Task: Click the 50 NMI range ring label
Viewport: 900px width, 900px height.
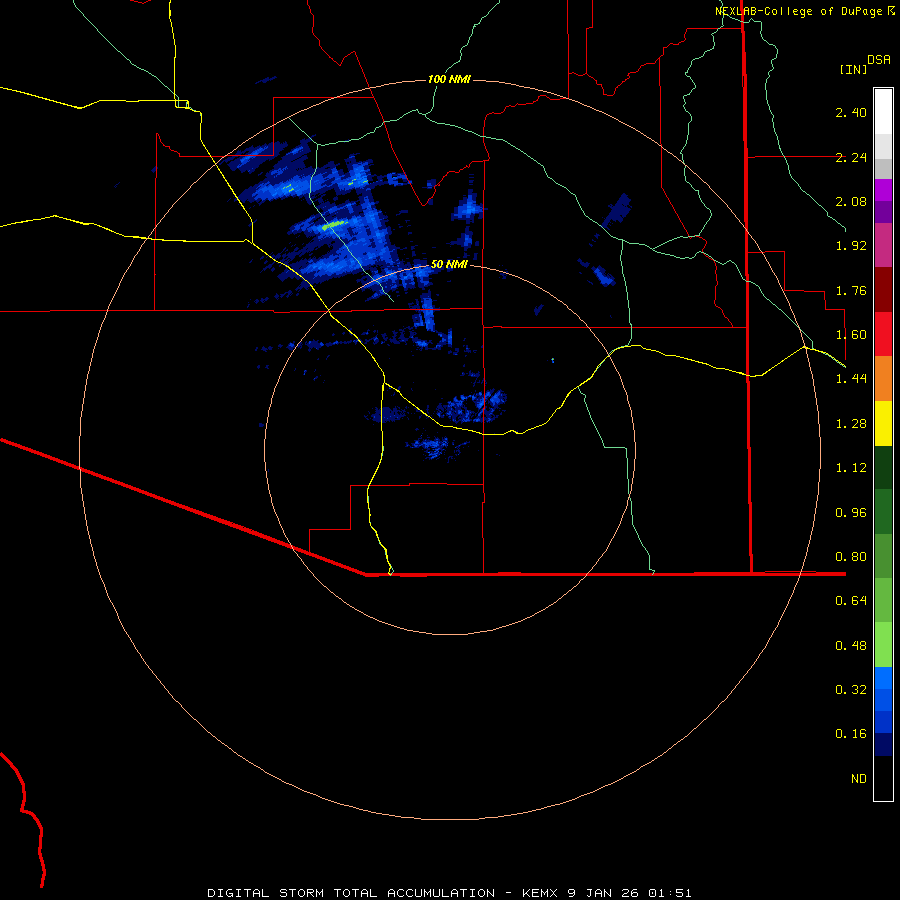Action: [x=449, y=264]
